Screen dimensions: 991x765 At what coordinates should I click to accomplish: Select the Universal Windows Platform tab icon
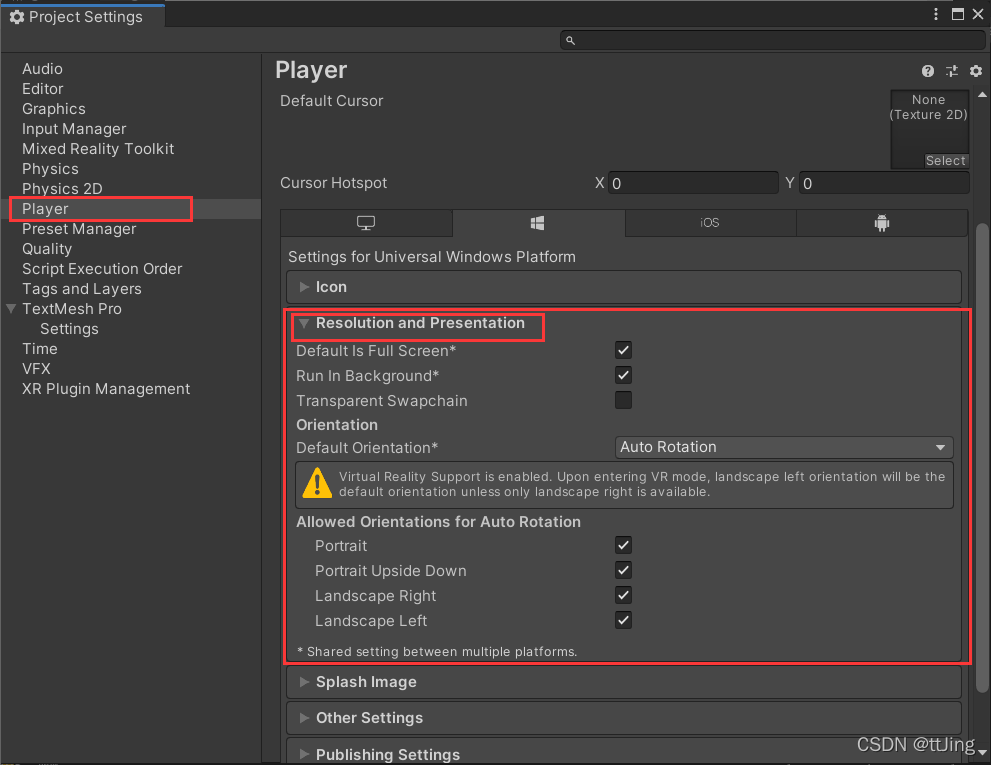(538, 222)
